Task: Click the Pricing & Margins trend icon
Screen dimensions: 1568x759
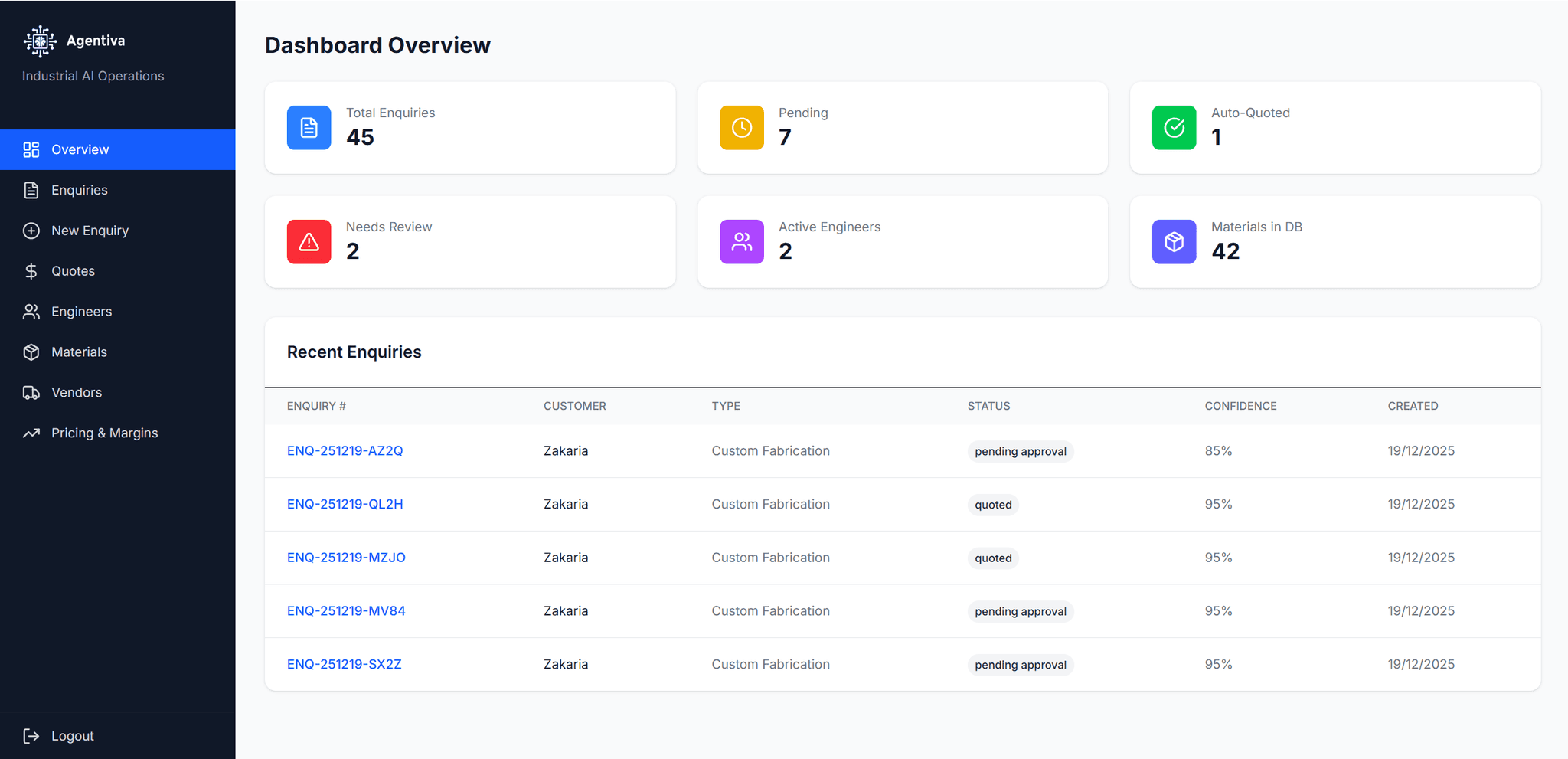Action: tap(31, 433)
